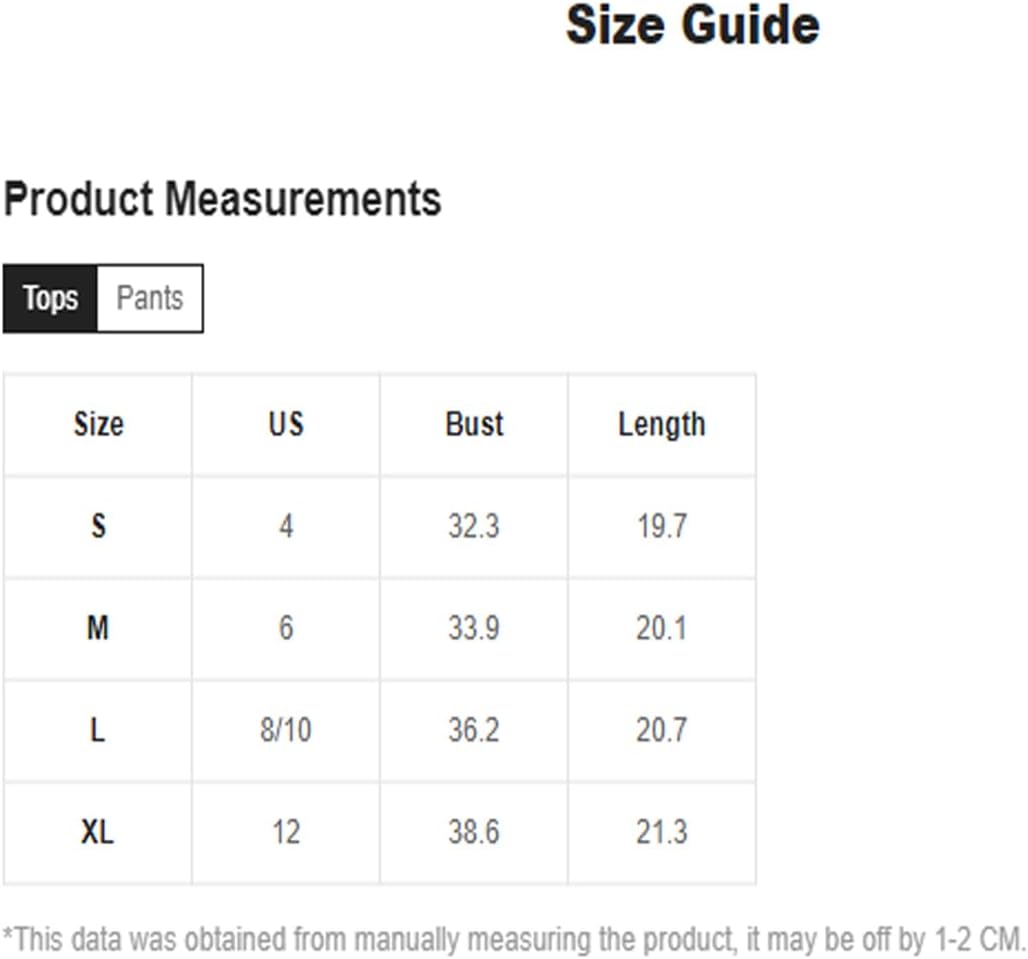Click the measurement disclaimer footnote
Screen dimensions: 1028x959
(x=514, y=939)
